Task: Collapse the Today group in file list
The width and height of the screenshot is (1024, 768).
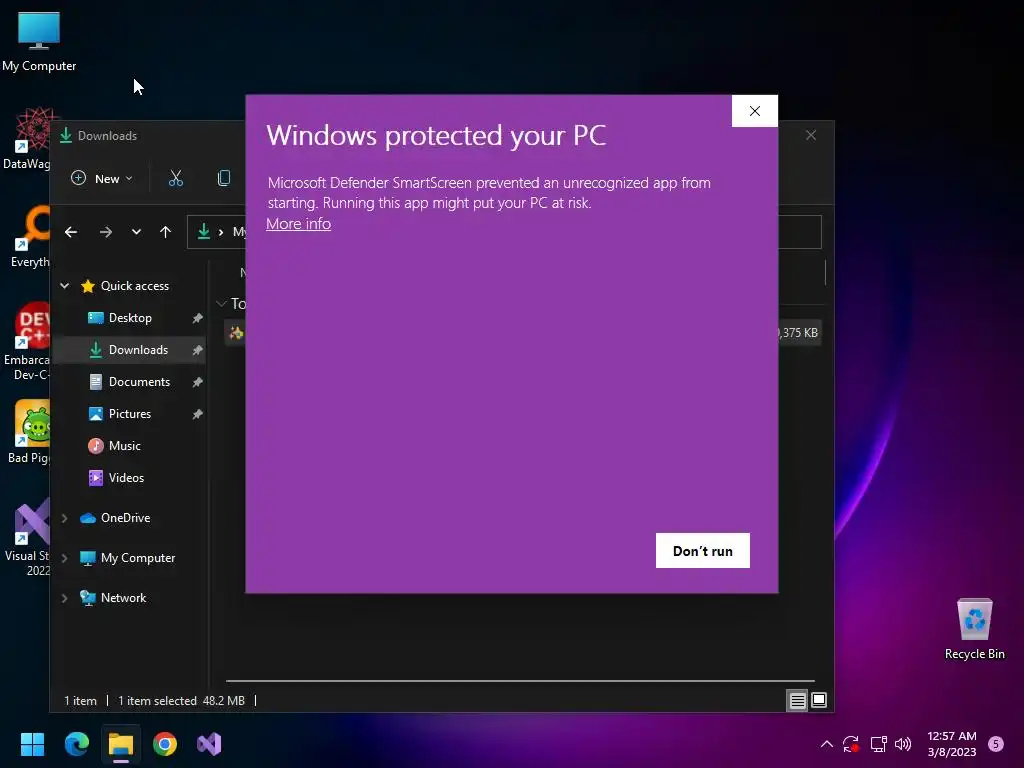Action: click(x=221, y=303)
